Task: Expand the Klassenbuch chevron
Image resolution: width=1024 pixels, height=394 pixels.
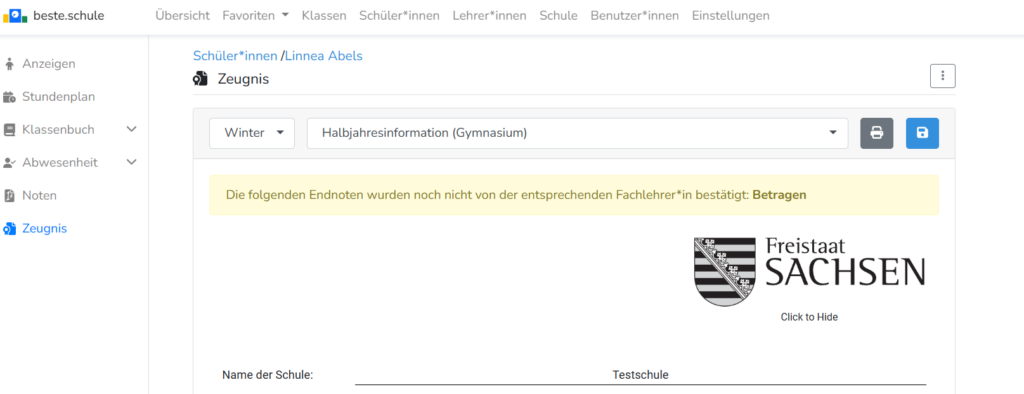Action: [131, 129]
